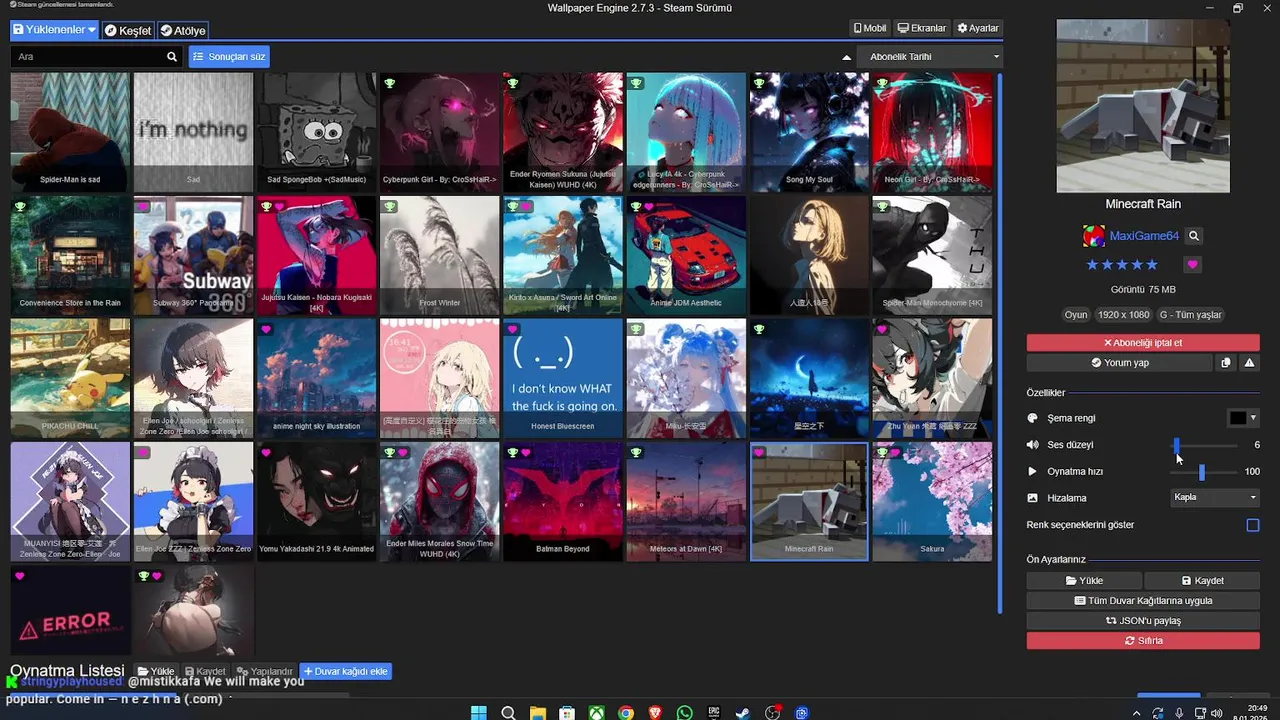
Task: Select the 'ERROR' wallpaper thumbnail
Action: 70,611
